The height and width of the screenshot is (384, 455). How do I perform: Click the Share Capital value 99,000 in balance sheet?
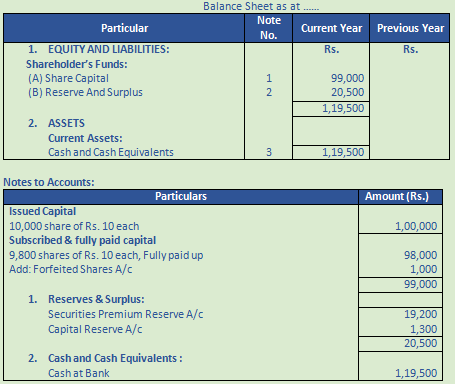click(347, 78)
